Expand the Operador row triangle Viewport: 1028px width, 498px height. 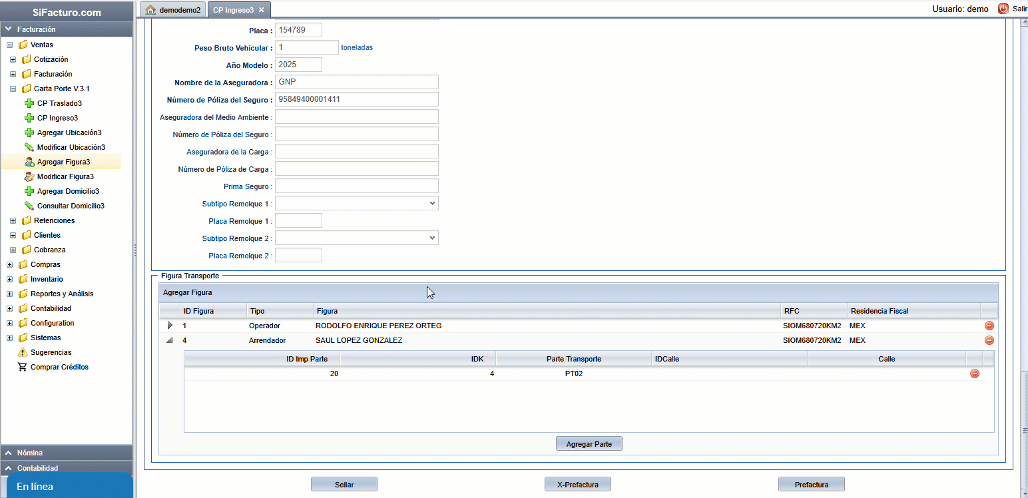(x=170, y=326)
